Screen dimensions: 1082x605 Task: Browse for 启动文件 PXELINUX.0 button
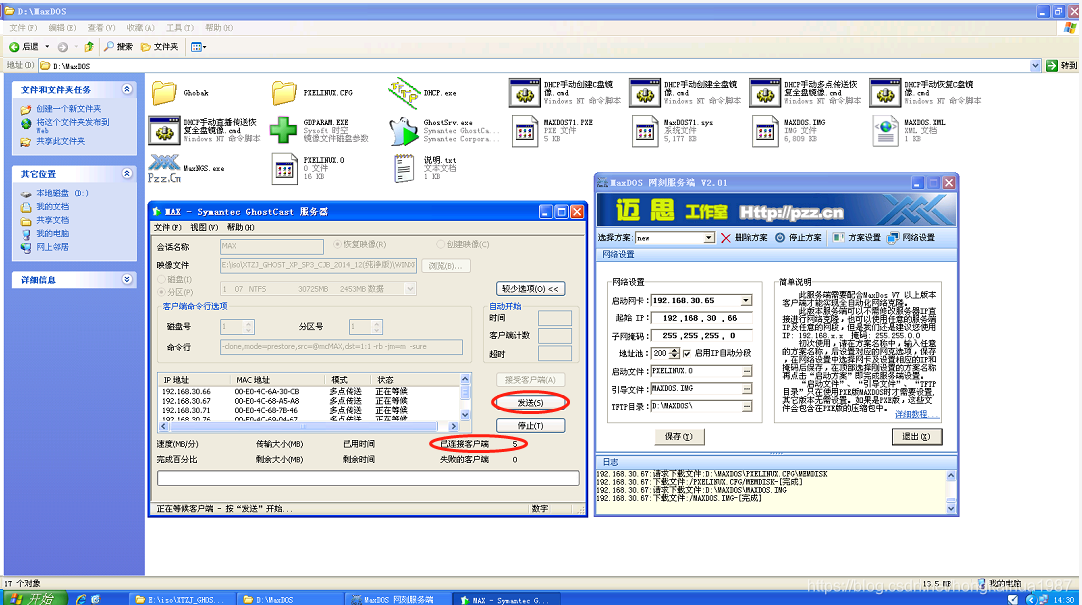pos(747,371)
